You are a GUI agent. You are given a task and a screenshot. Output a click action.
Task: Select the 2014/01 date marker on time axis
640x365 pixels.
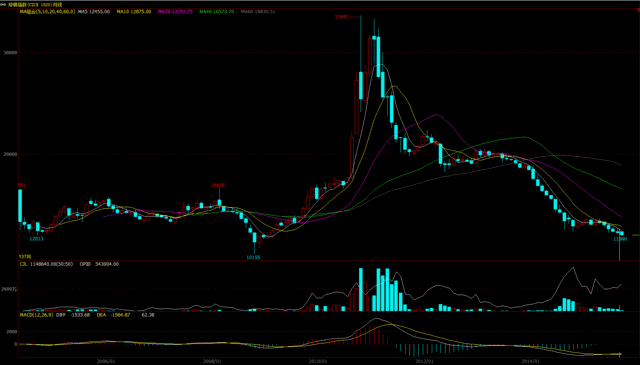point(531,361)
